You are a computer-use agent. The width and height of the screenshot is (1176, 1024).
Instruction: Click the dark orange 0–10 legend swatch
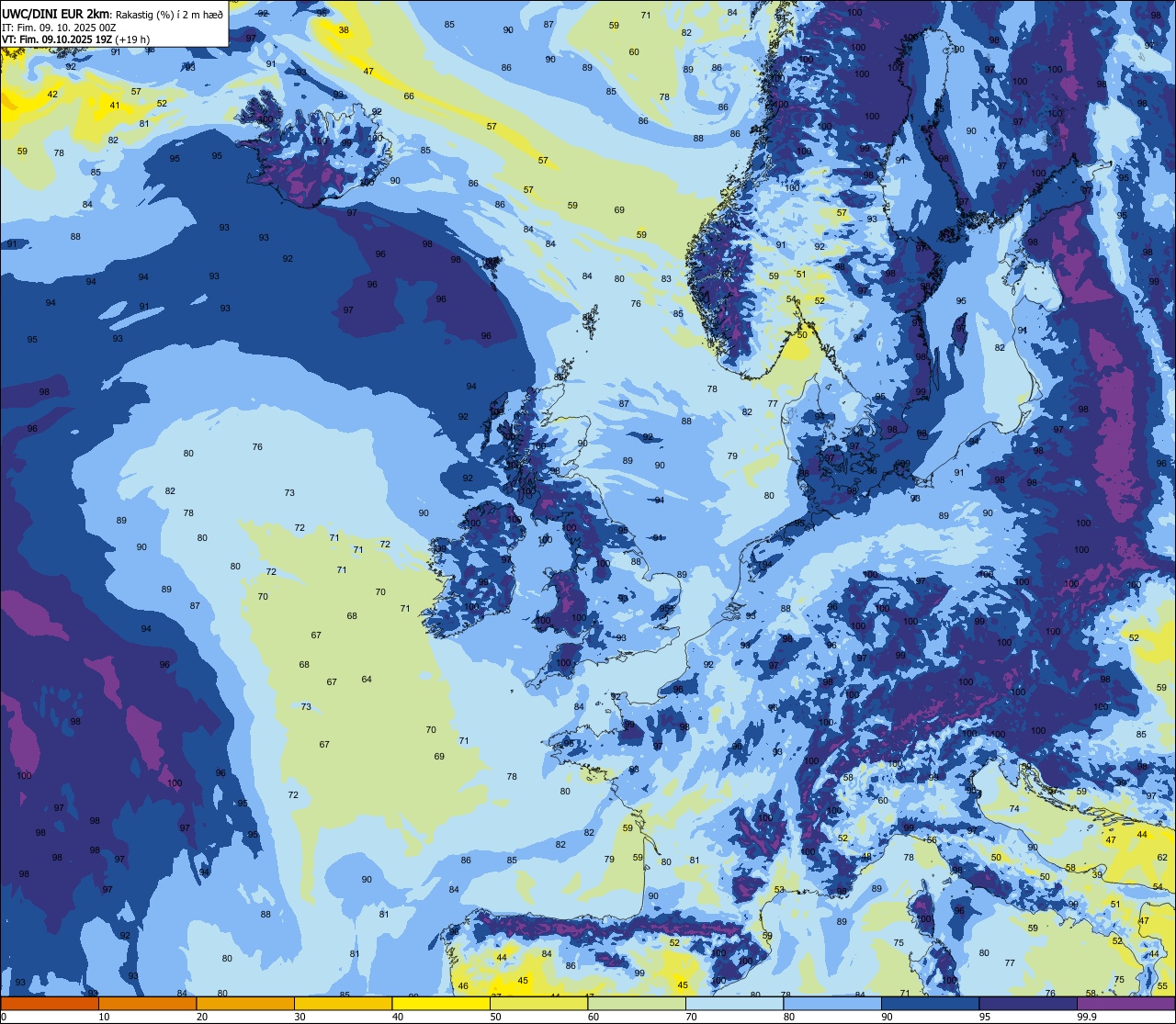coord(50,1004)
